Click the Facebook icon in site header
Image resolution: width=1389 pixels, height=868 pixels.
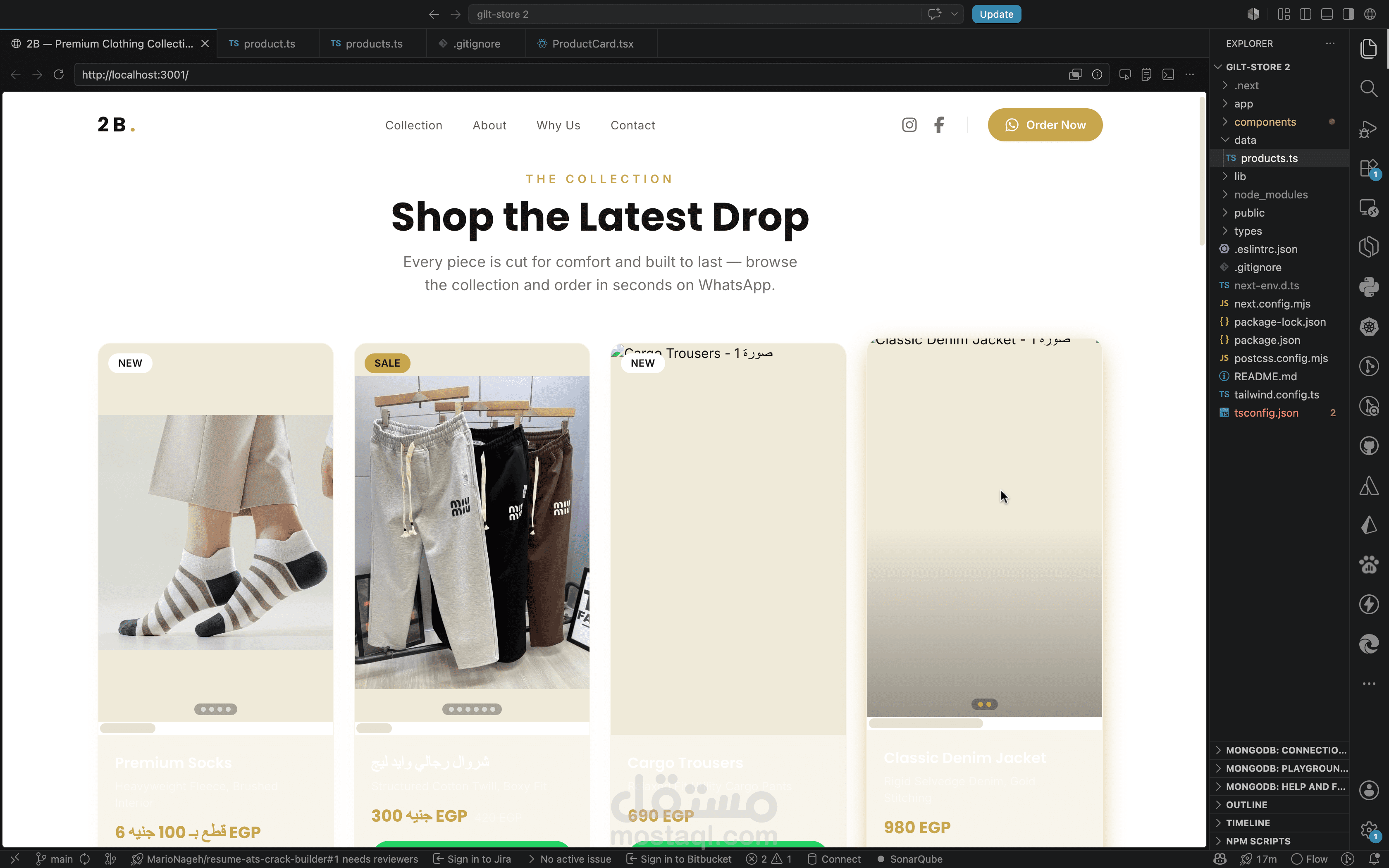(x=939, y=124)
